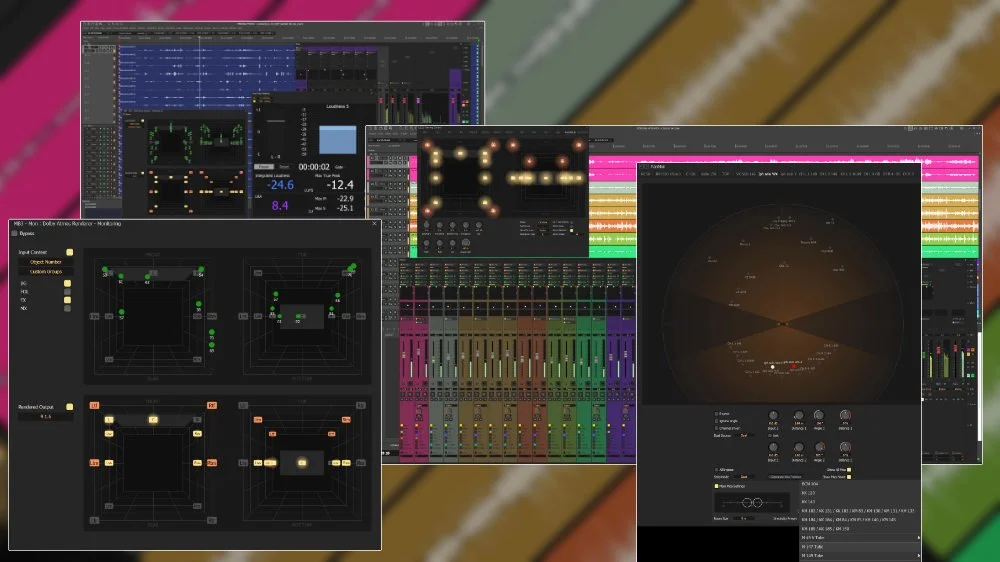Toggle the TX group switch
Screen dimensions: 1000x562
[67, 300]
